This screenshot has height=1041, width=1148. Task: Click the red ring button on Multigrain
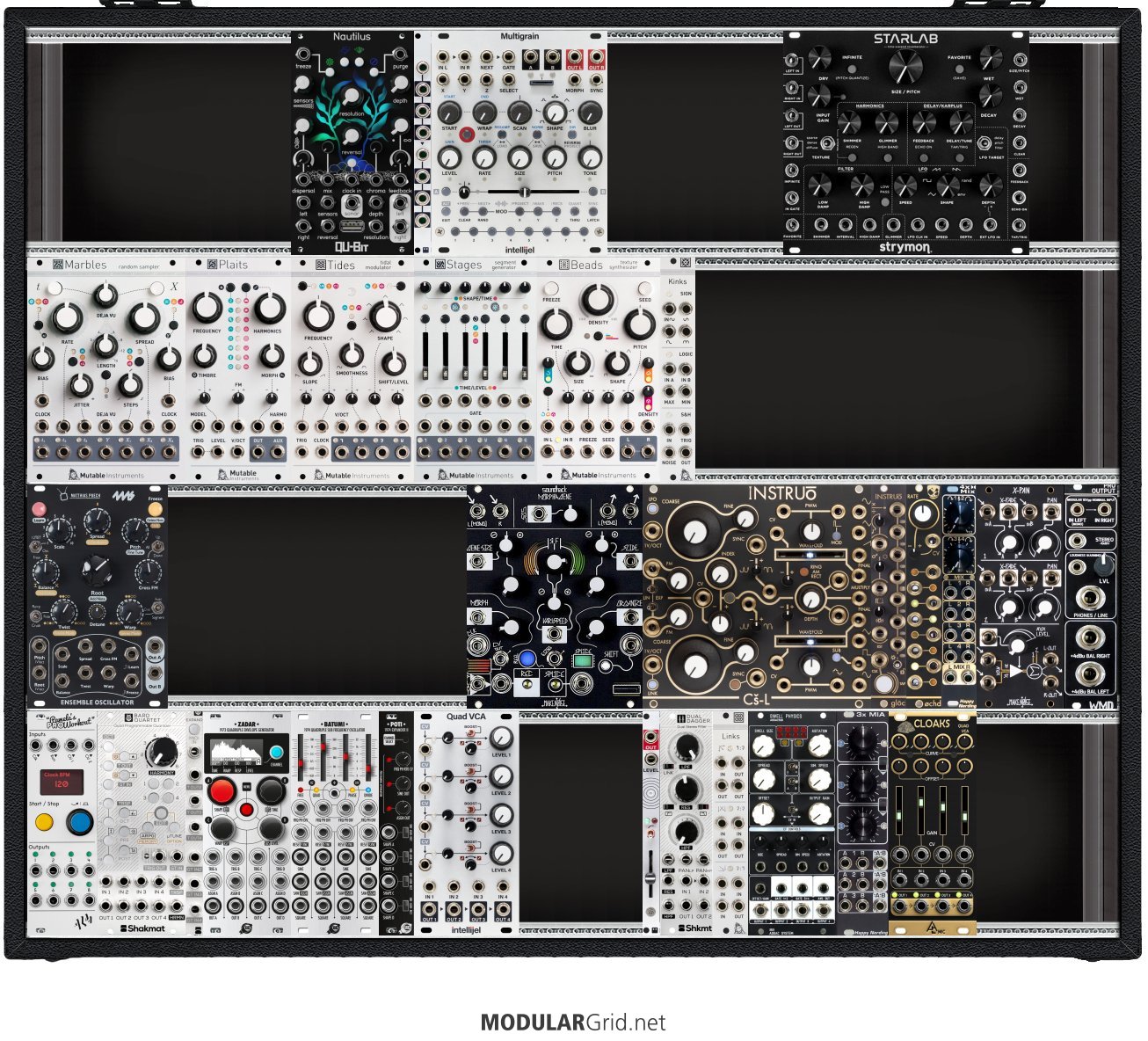(466, 136)
